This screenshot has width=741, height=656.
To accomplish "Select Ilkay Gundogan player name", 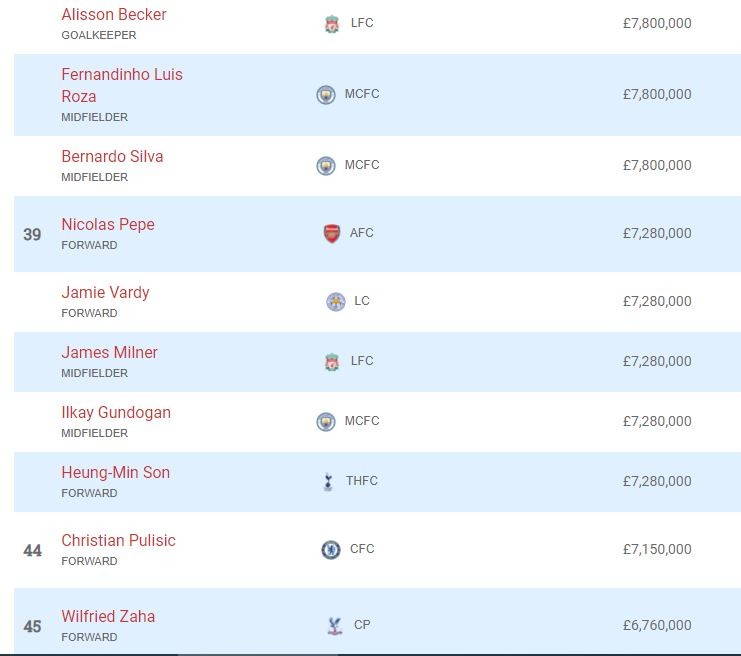I will [x=116, y=413].
